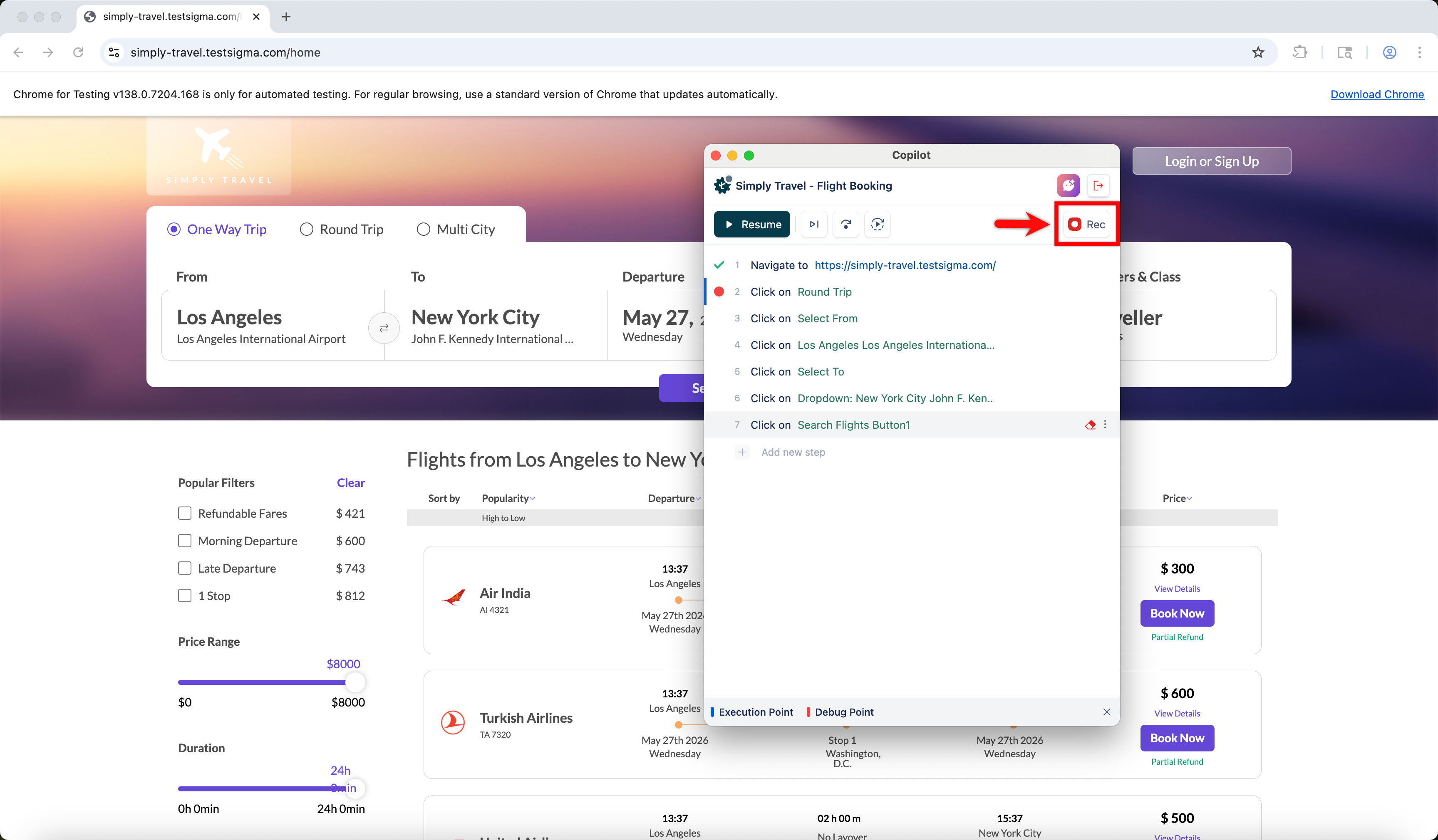Click the Price Range slider handle
Viewport: 1438px width, 840px height.
(x=355, y=682)
